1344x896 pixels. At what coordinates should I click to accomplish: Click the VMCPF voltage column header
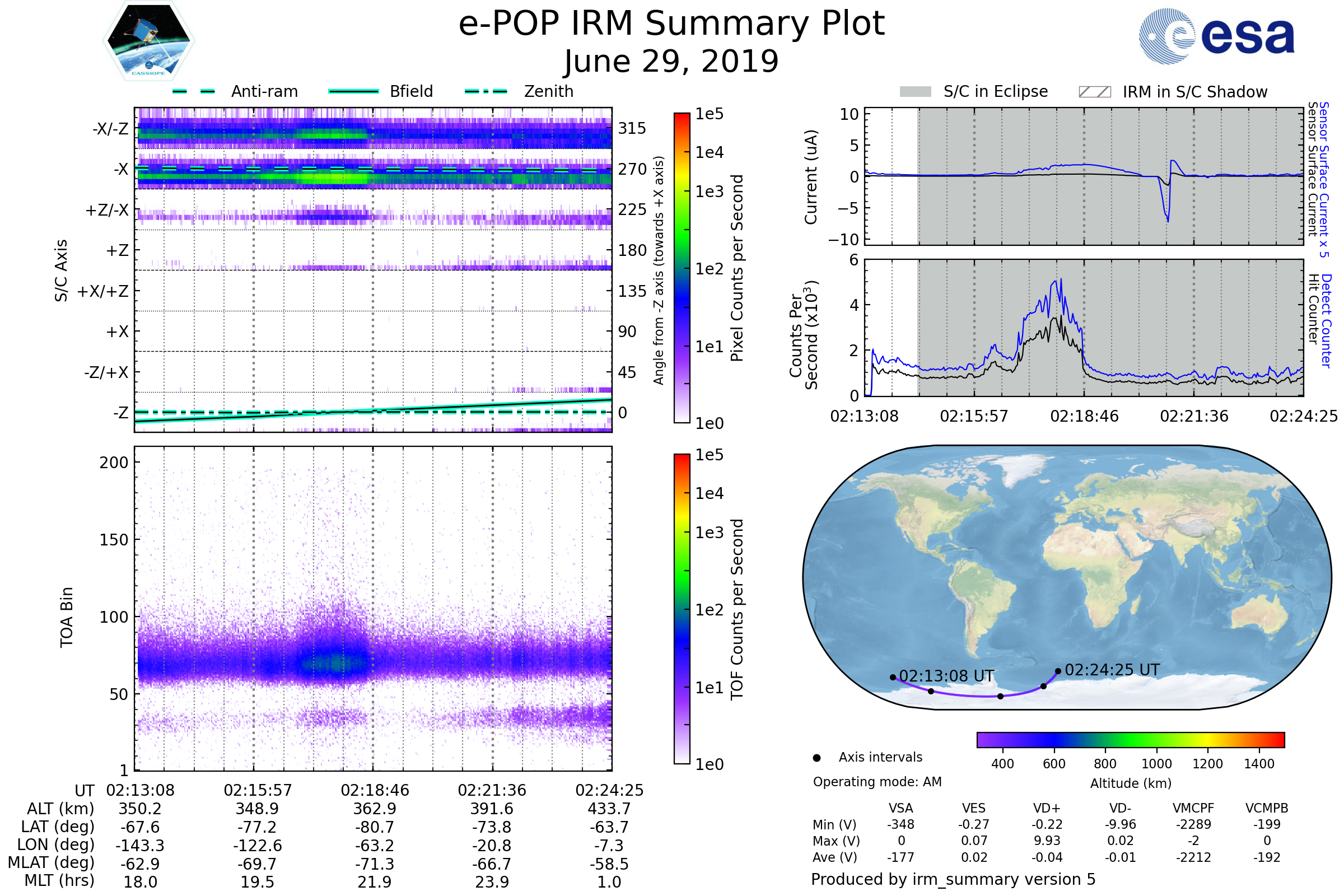pos(1193,808)
